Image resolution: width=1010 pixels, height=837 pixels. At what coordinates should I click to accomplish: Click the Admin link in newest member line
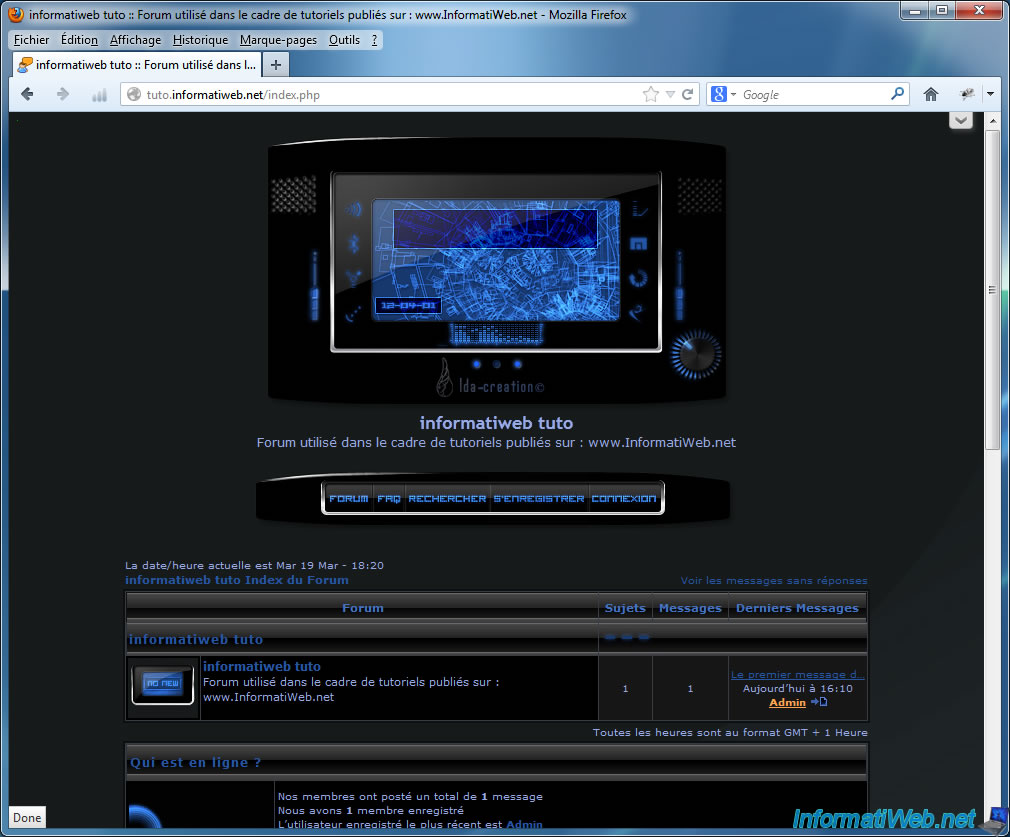pos(524,825)
